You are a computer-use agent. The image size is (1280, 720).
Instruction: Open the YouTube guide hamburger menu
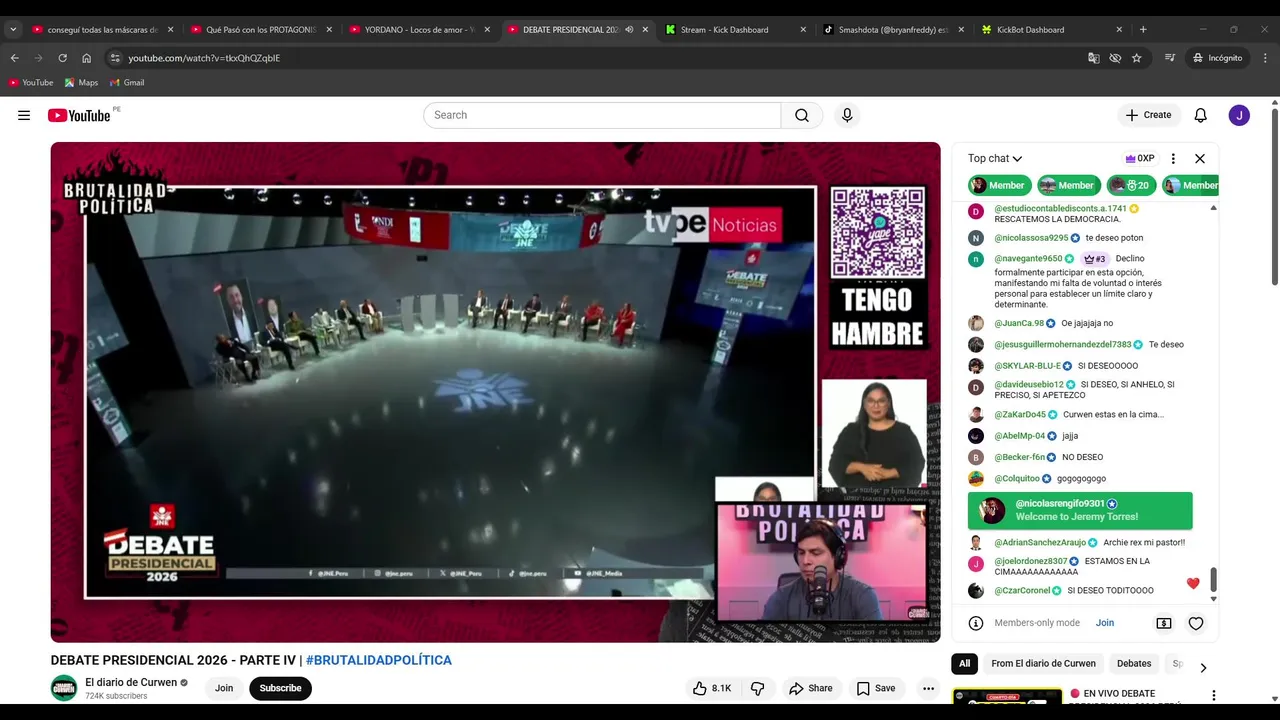tap(24, 115)
